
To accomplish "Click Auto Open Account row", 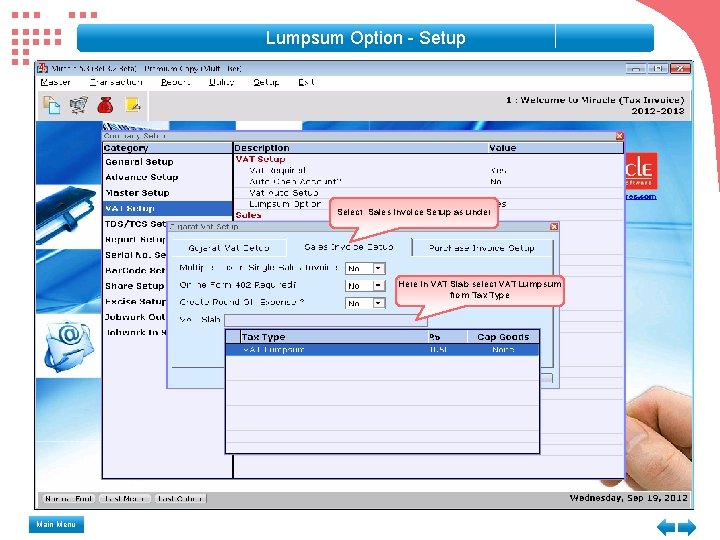I will [x=428, y=182].
